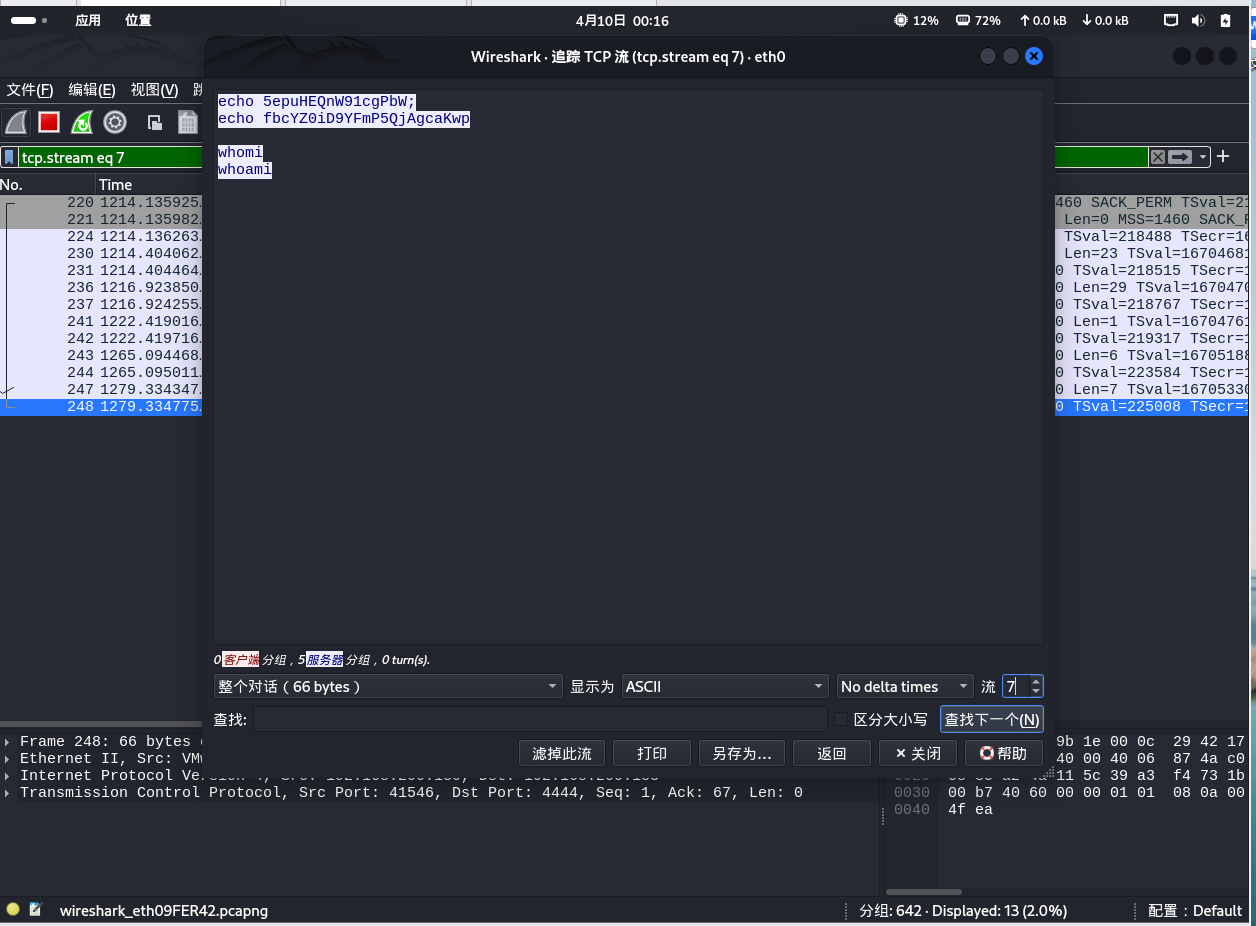Open the 文件(F) menu
Viewport: 1256px width, 926px height.
30,90
